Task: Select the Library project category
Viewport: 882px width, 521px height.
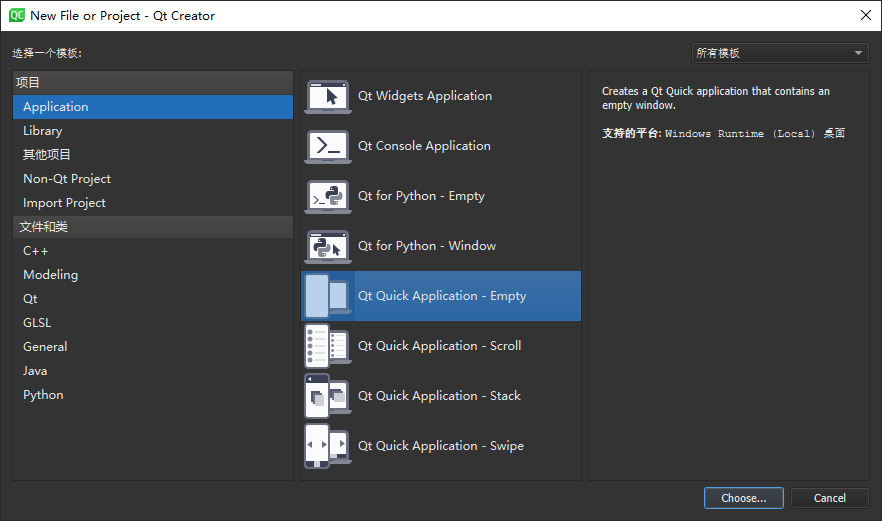Action: pos(153,131)
